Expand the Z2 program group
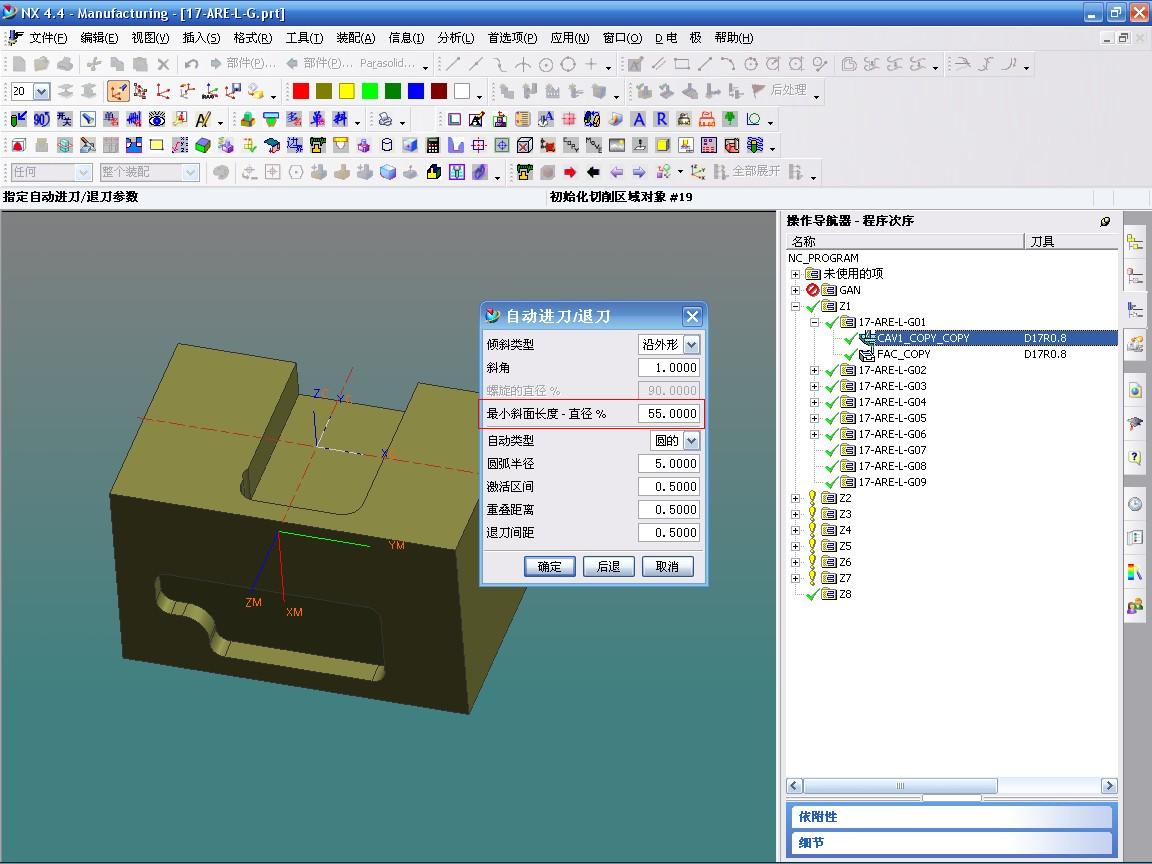 [795, 498]
